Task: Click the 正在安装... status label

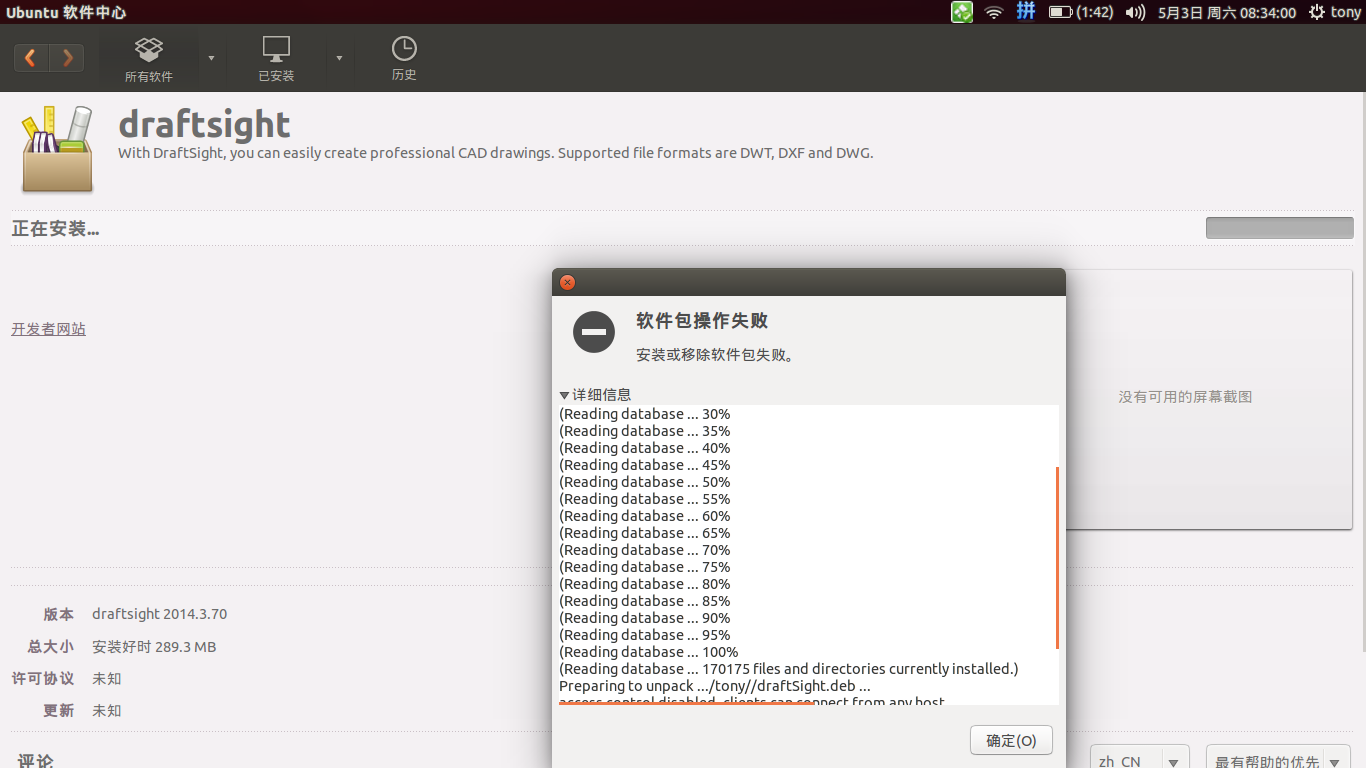Action: pos(55,229)
